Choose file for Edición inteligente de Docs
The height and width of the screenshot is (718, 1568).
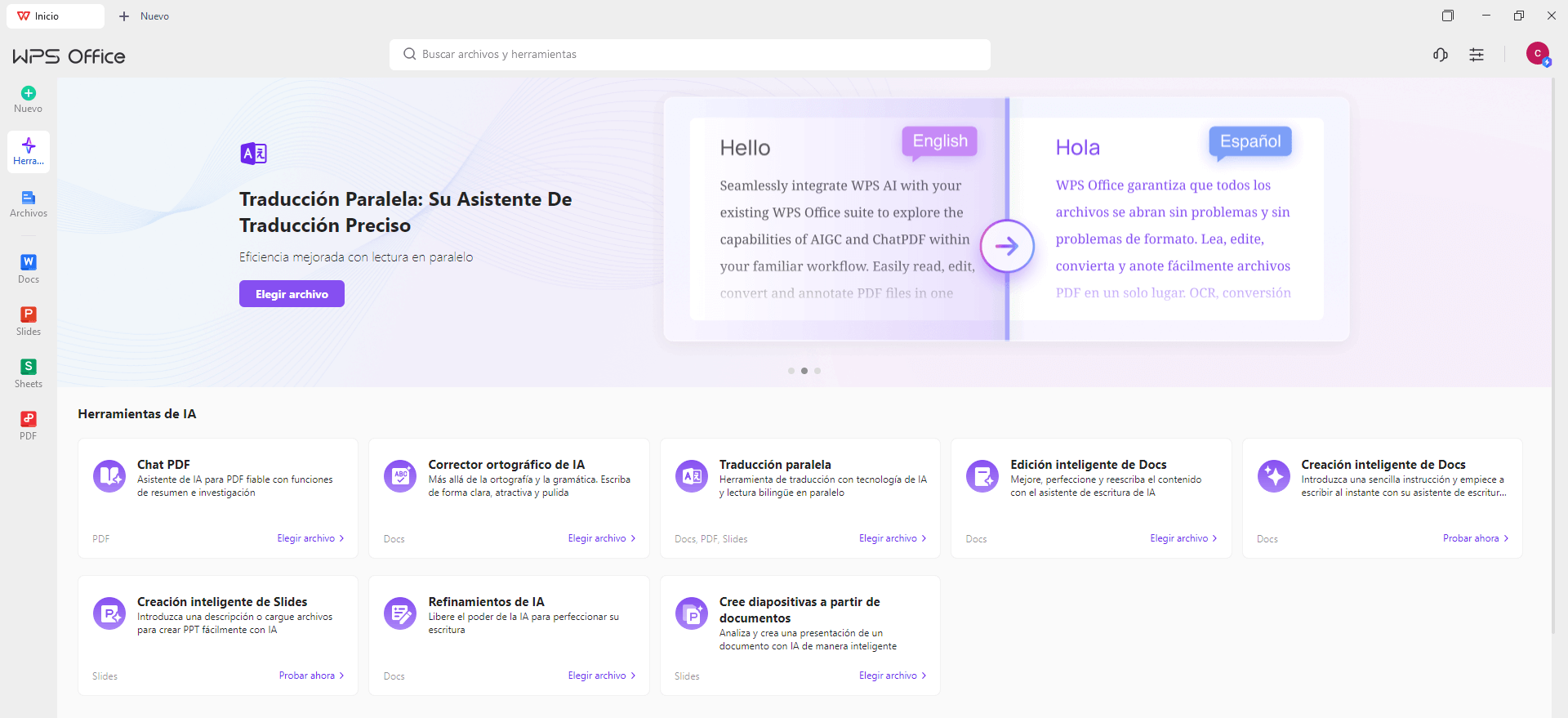click(1183, 538)
